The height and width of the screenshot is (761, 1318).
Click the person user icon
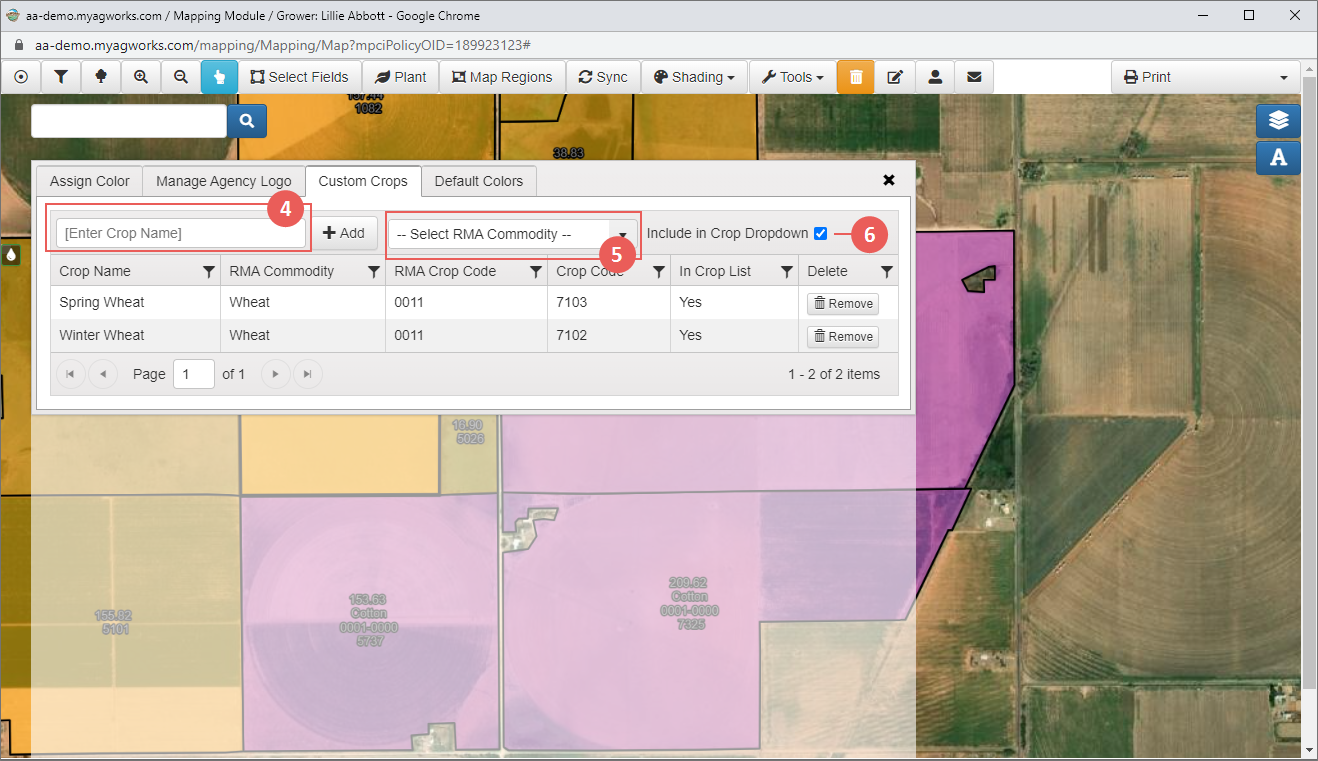(935, 77)
